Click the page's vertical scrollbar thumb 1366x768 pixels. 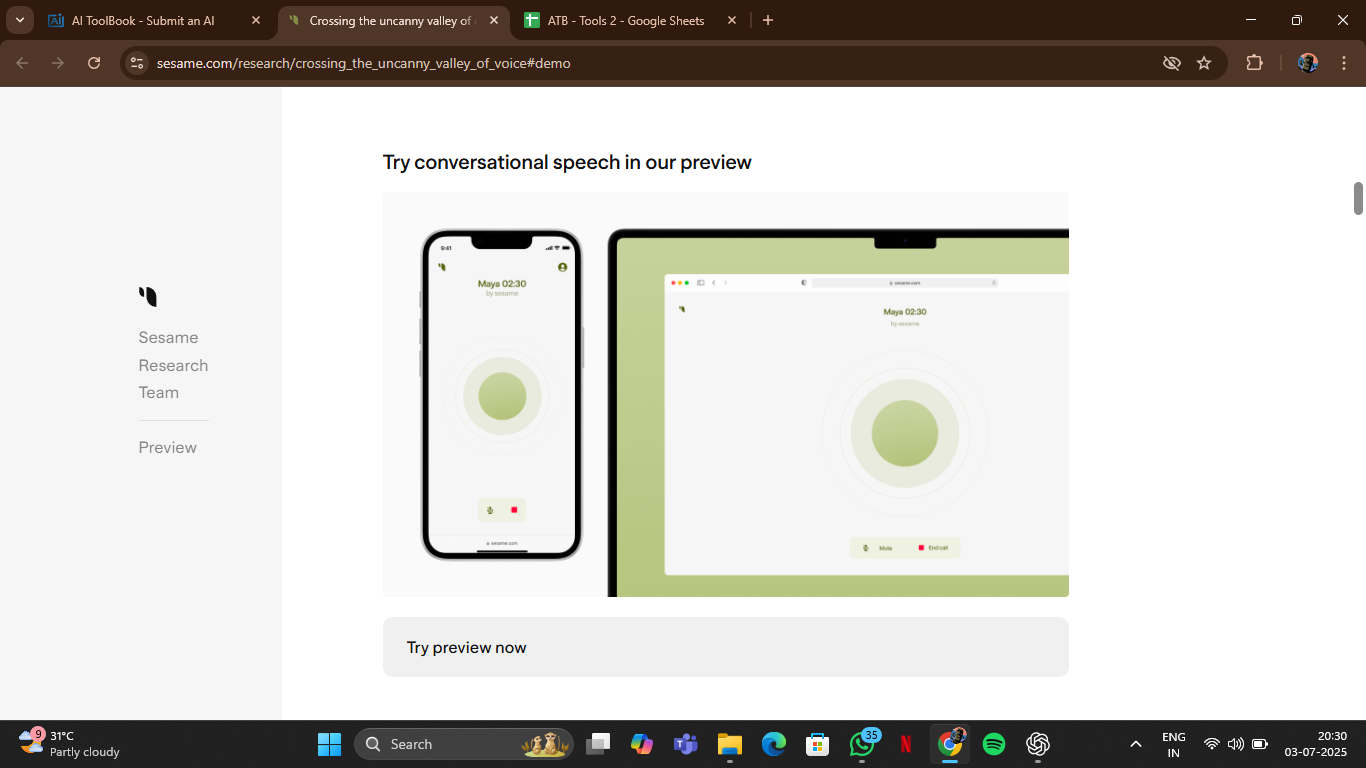[1358, 198]
